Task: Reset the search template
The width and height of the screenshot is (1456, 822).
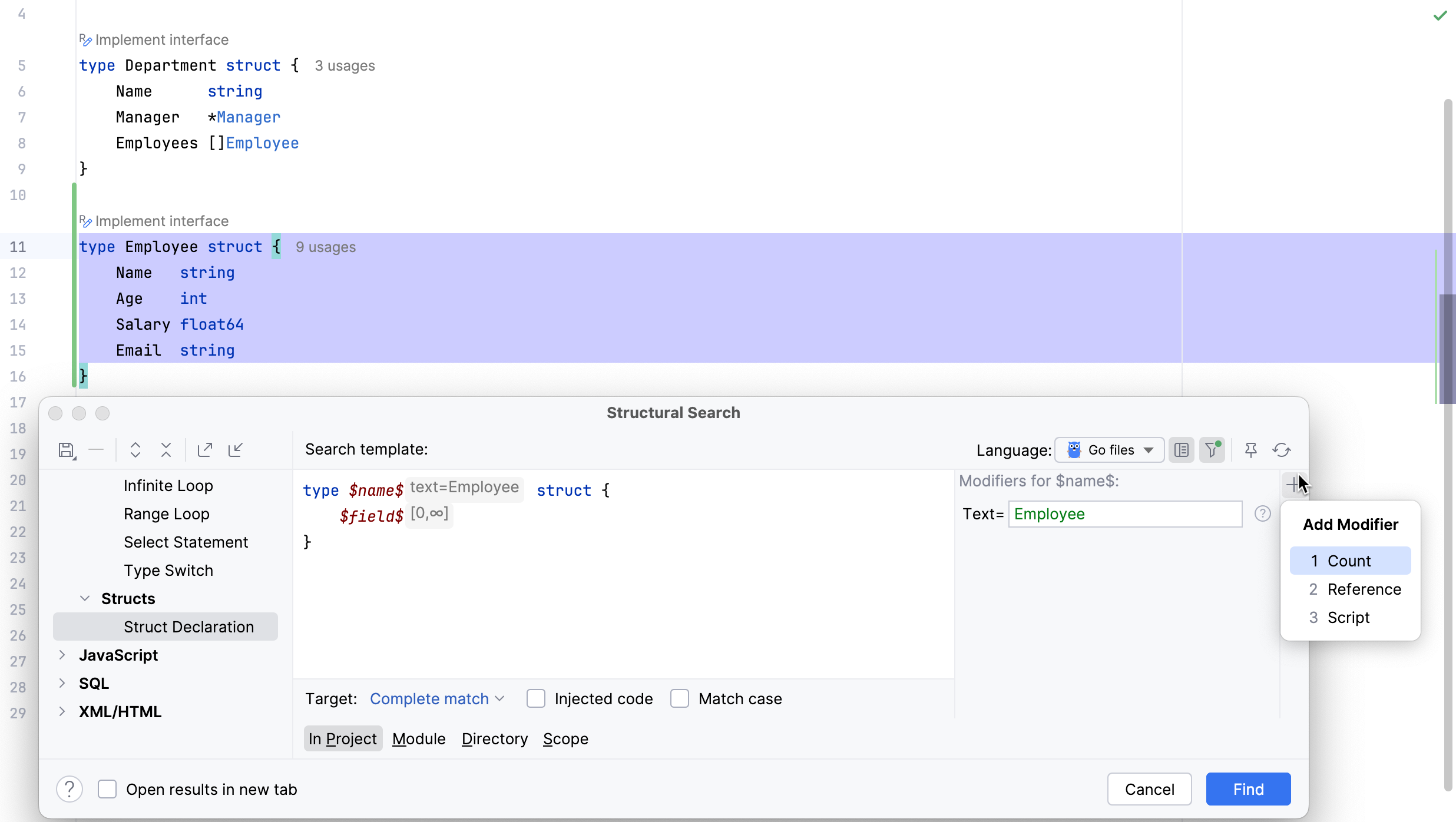Action: tap(1282, 449)
